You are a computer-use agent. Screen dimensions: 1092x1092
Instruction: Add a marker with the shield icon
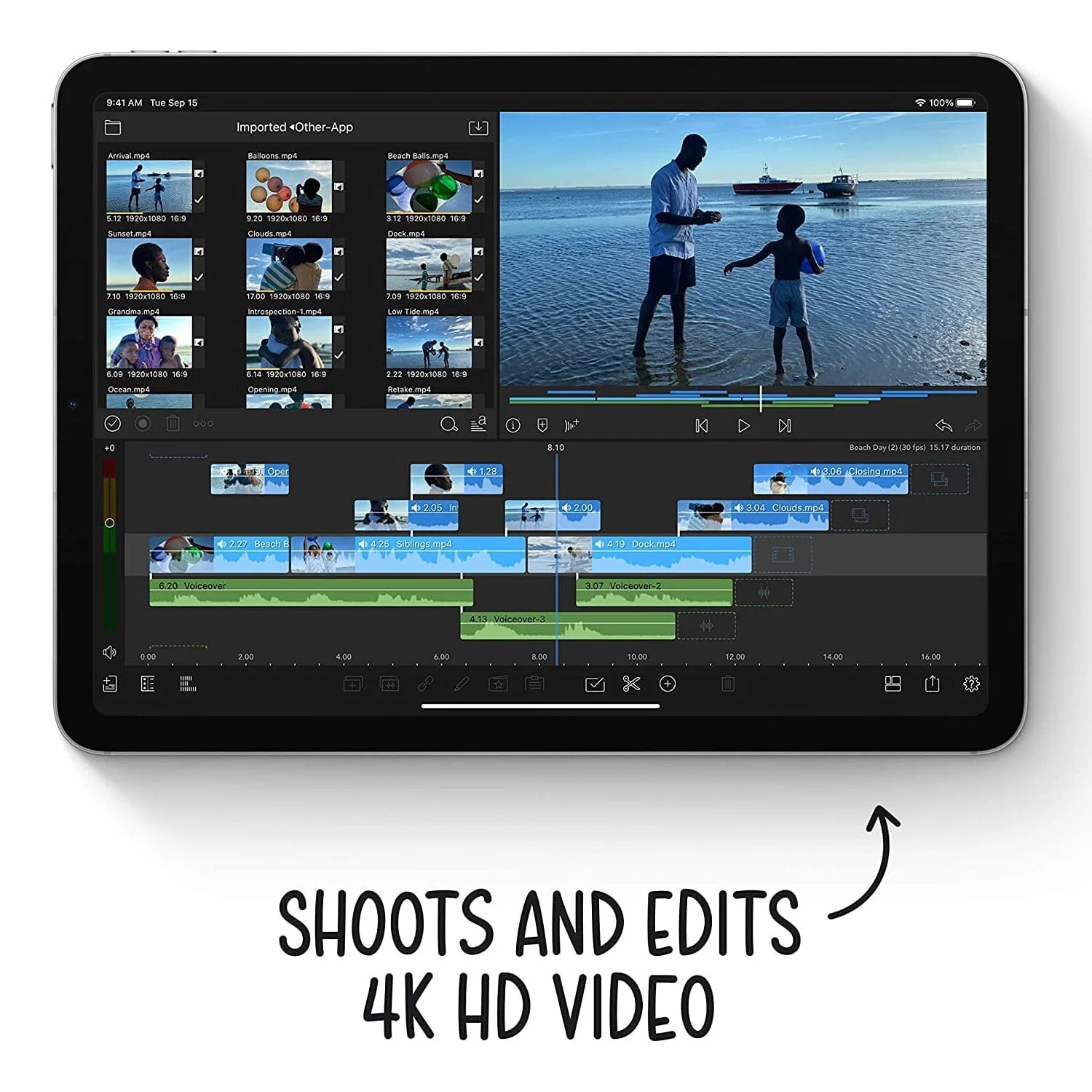(542, 425)
